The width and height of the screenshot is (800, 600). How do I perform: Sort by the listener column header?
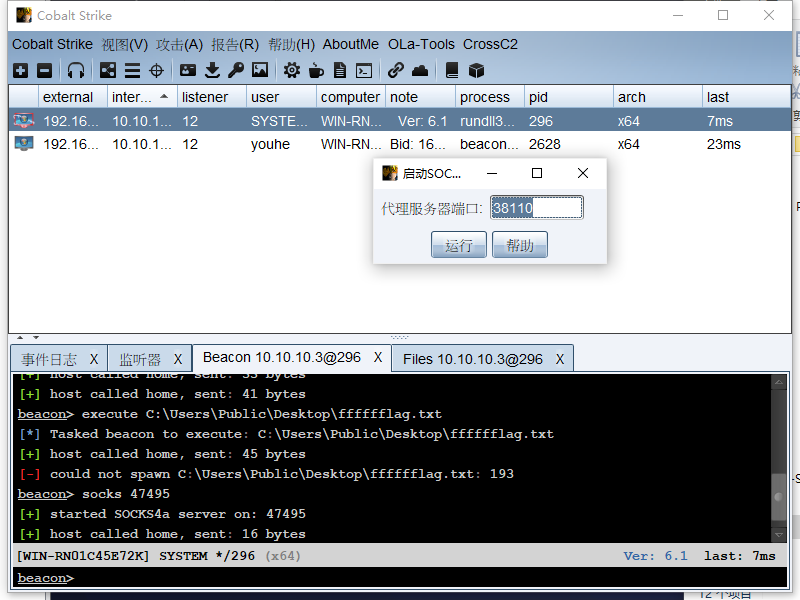pos(212,97)
